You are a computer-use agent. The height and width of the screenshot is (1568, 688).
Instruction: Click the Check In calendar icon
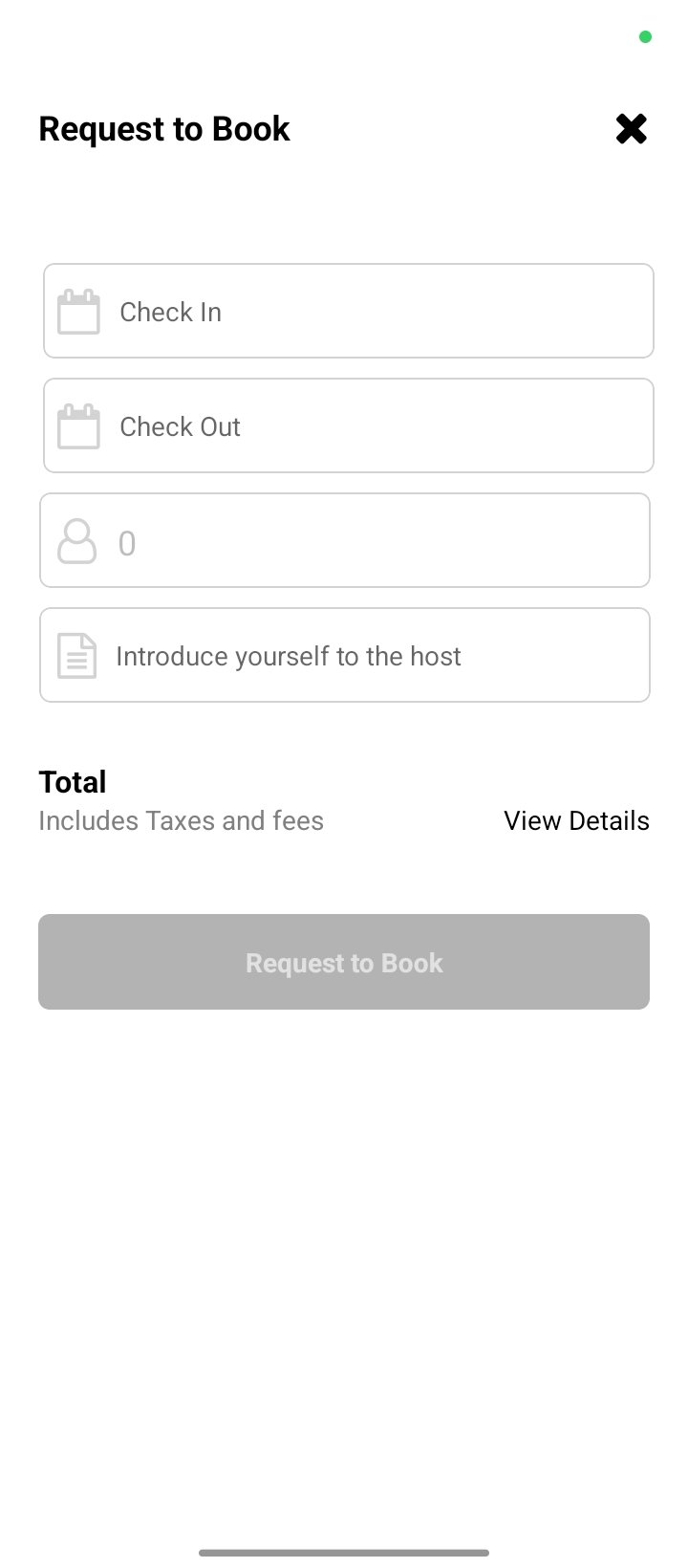click(78, 312)
